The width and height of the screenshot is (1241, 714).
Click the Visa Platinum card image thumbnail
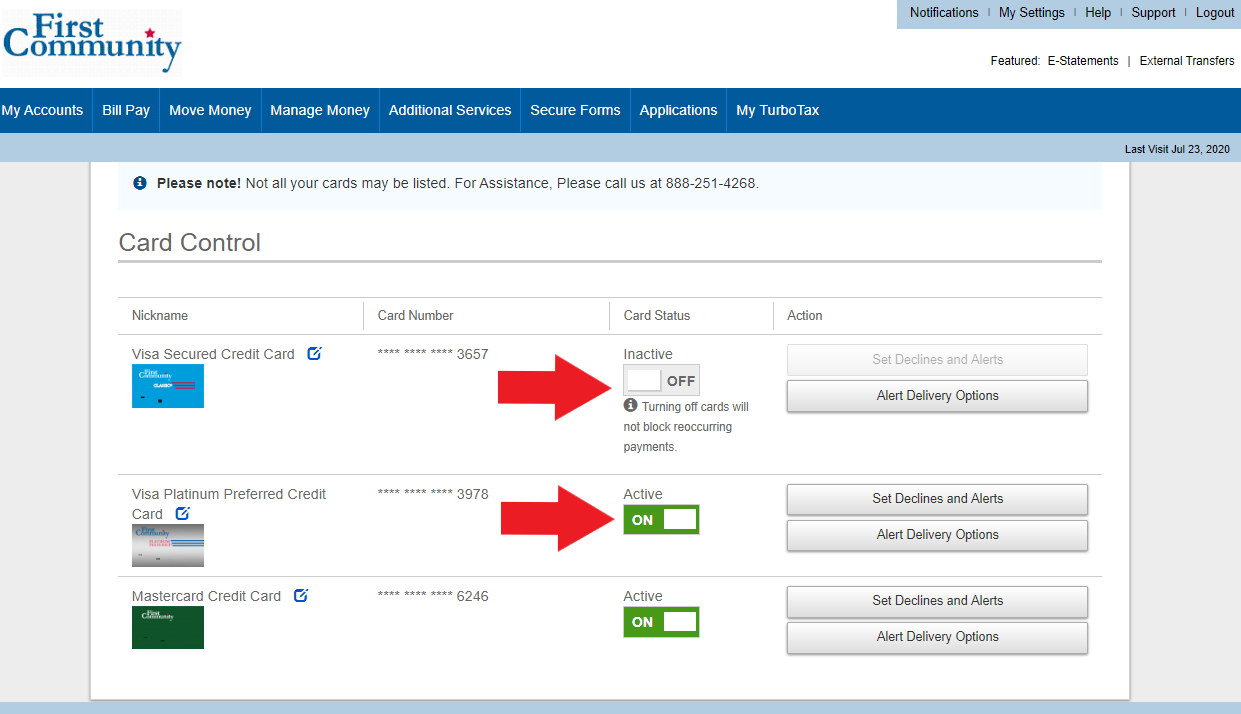coord(168,546)
